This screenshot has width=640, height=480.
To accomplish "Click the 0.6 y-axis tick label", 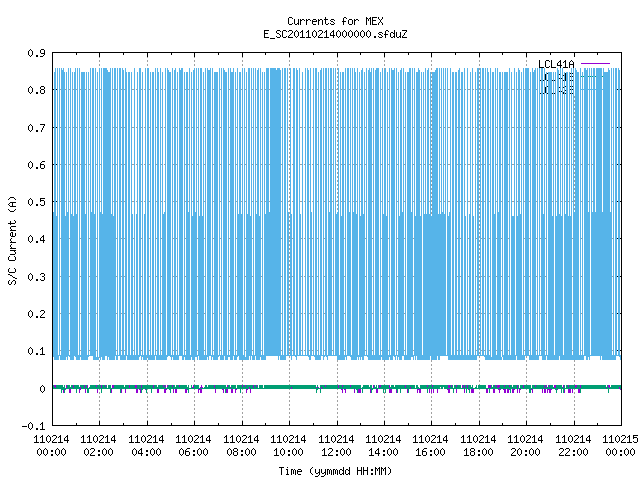I will coord(36,165).
